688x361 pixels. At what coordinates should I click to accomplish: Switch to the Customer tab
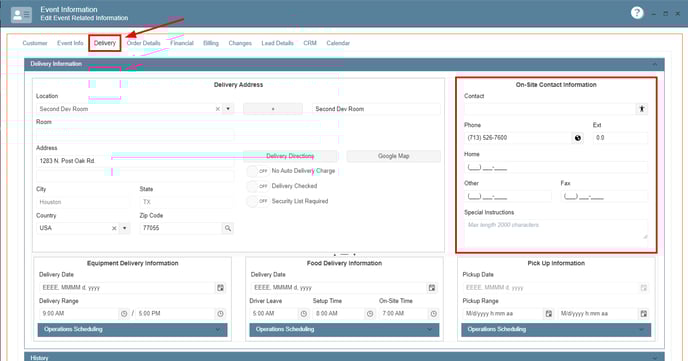tap(35, 43)
